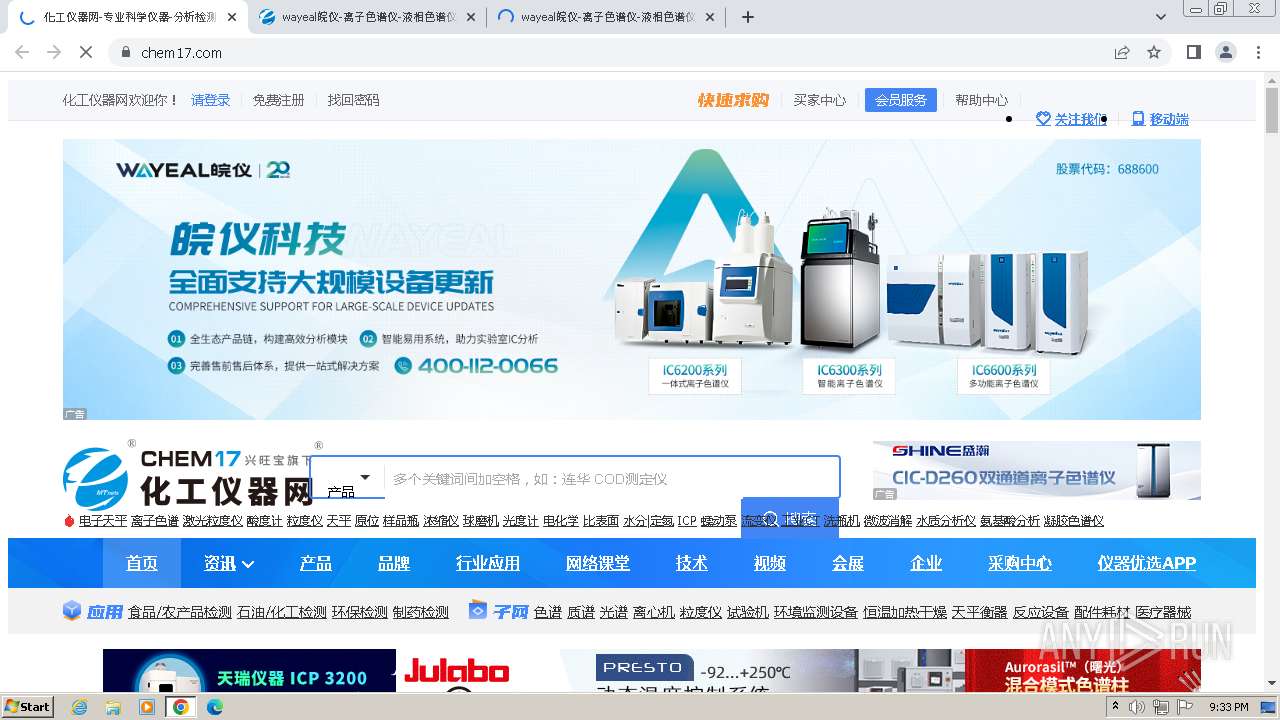Click the 子网 section icon

[x=478, y=611]
